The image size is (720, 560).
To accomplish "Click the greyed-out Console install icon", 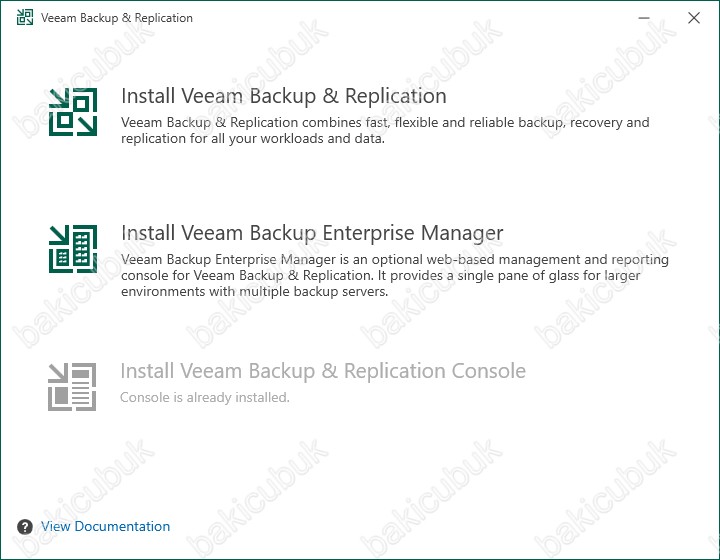I will (72, 386).
